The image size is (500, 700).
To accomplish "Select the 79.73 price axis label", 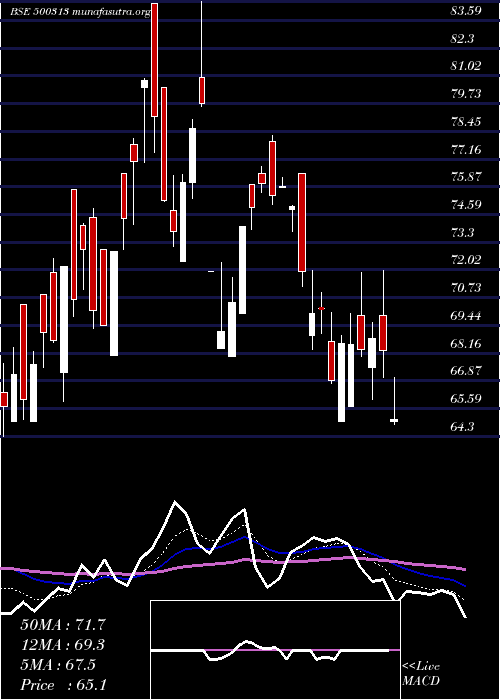I will pos(466,94).
